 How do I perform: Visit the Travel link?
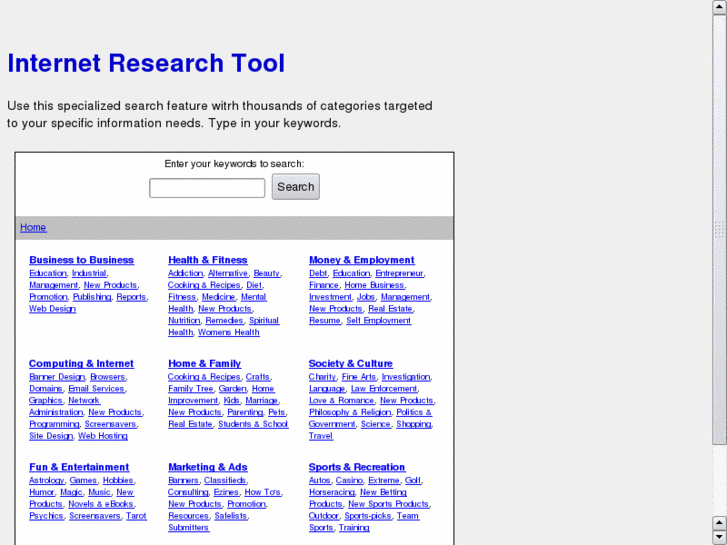tap(321, 436)
